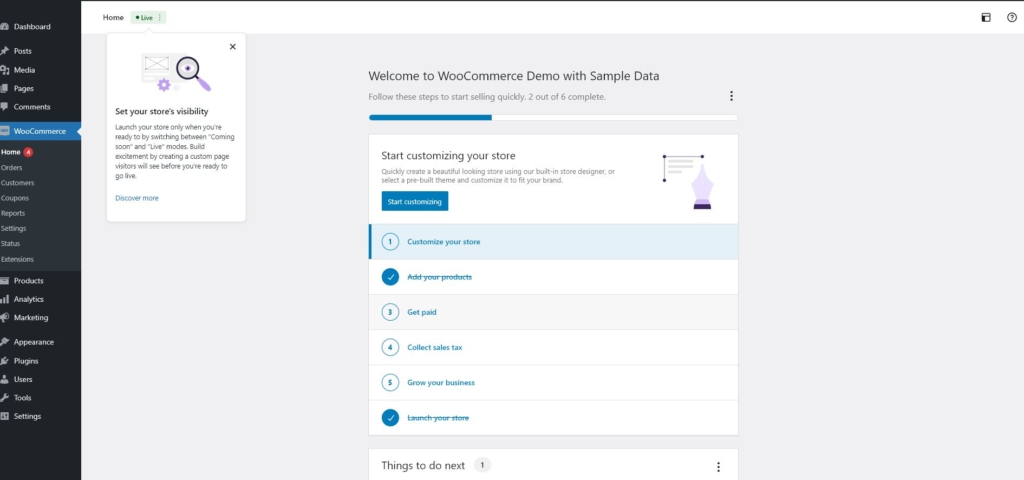Image resolution: width=1024 pixels, height=480 pixels.
Task: Click the Products icon in sidebar
Action: coord(4,281)
